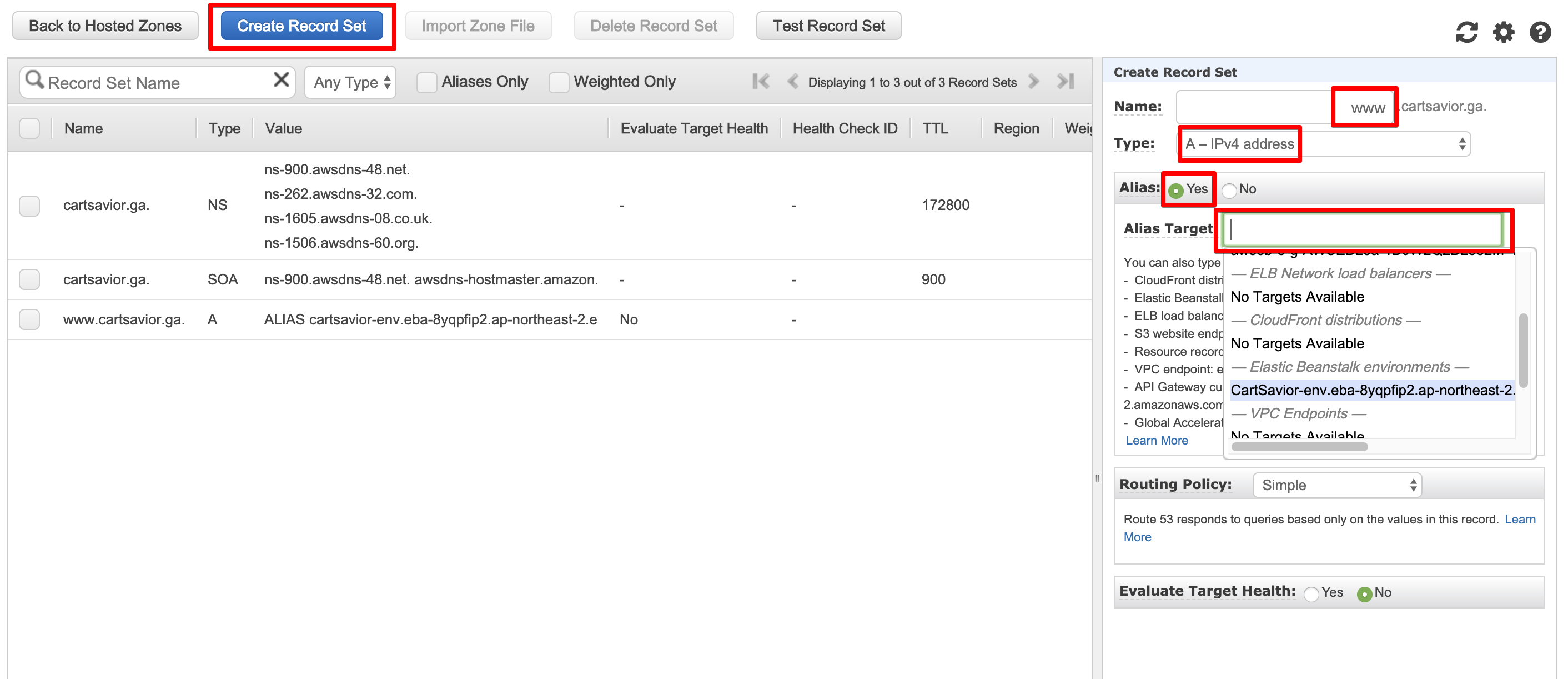The image size is (1568, 679).
Task: Clear the record set search with X
Action: [x=281, y=80]
